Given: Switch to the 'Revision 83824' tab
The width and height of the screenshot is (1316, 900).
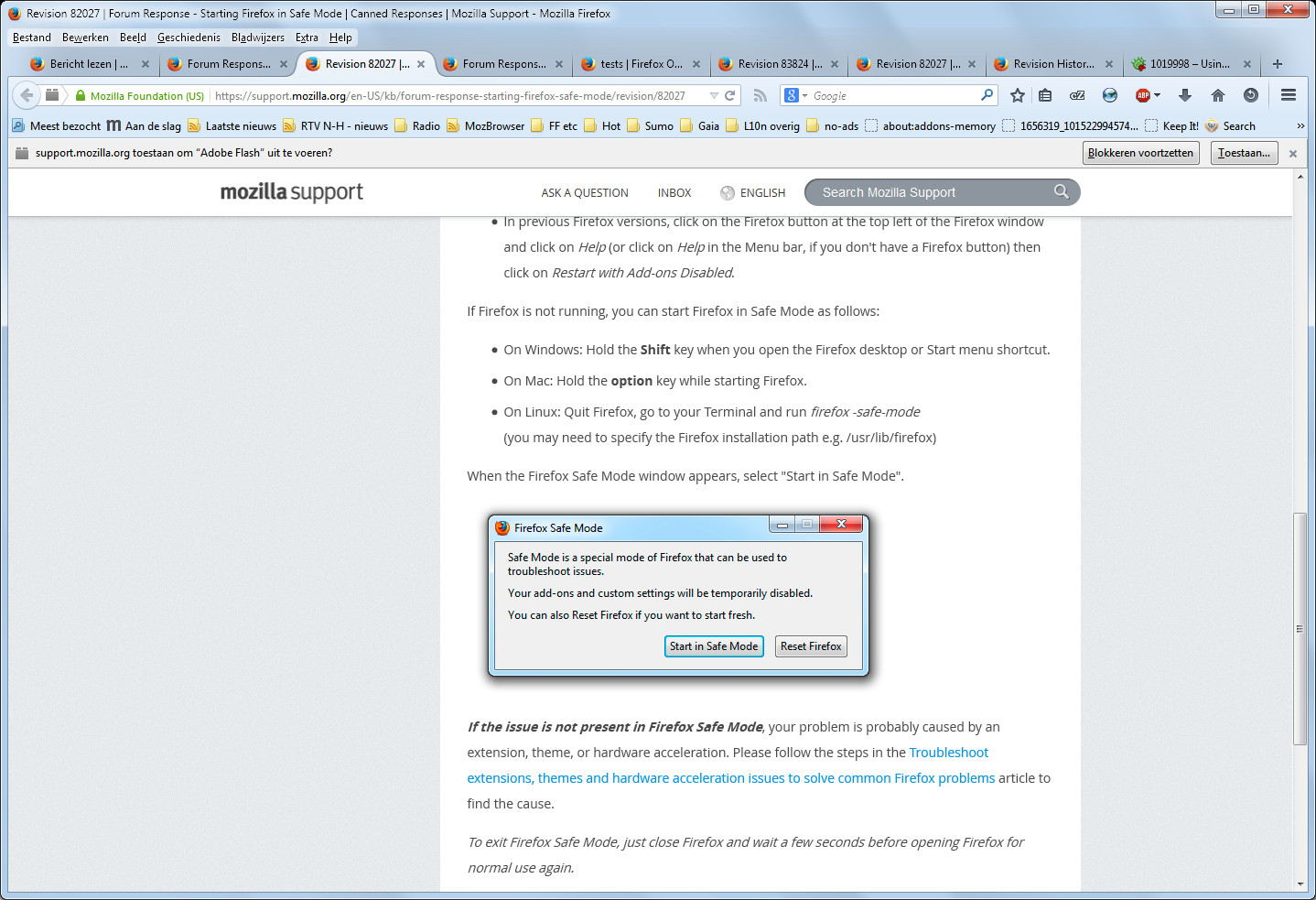Looking at the screenshot, I should 779,64.
